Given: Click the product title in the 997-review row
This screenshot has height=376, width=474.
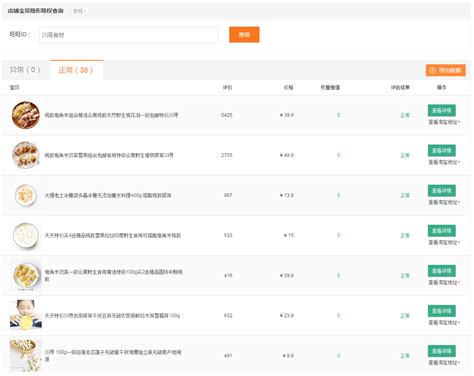Looking at the screenshot, I should [108, 195].
